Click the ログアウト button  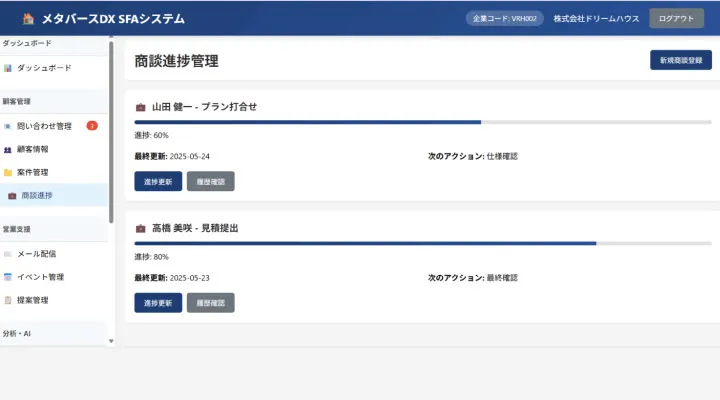[676, 18]
